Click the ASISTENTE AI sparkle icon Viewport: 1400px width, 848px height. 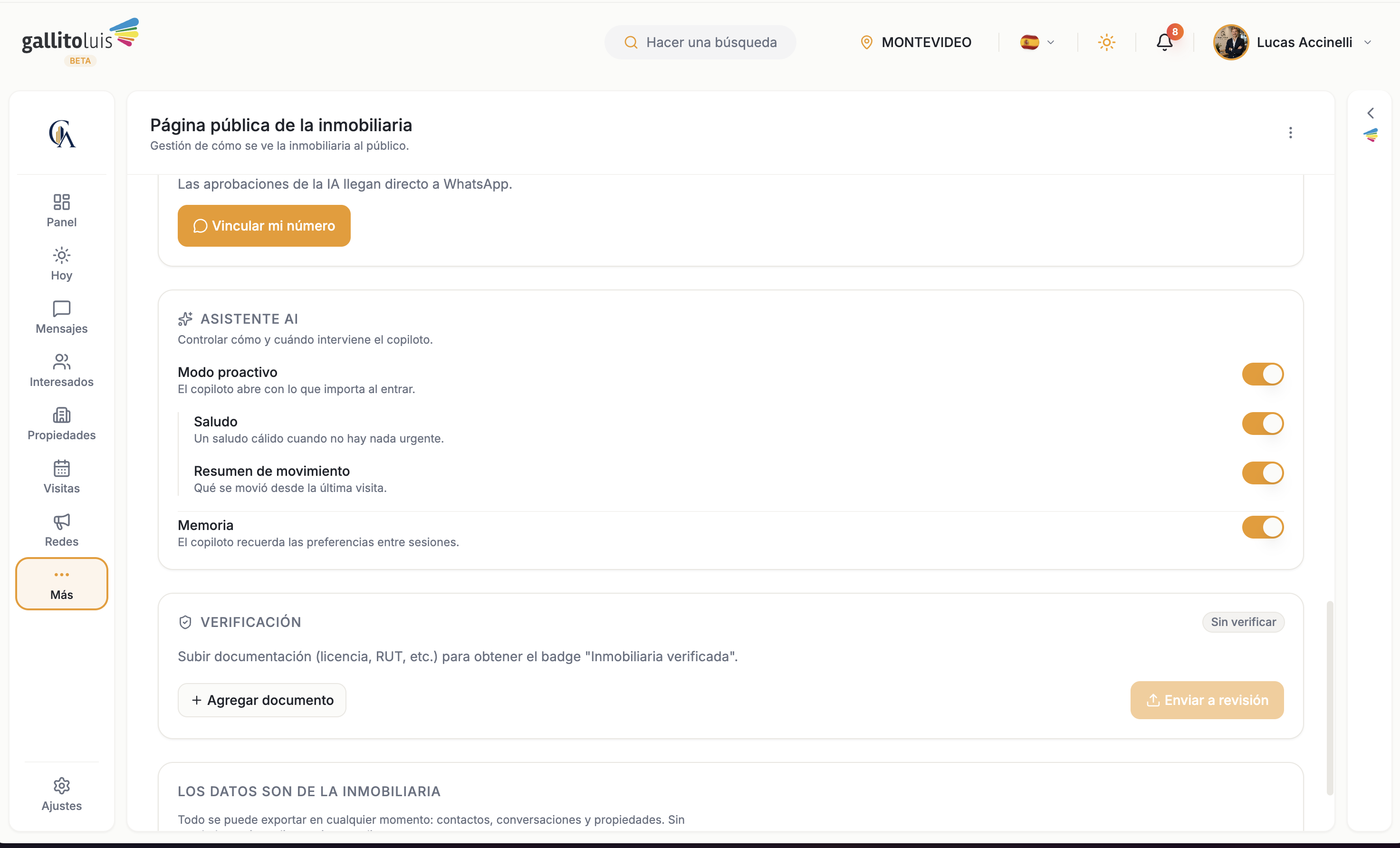185,319
